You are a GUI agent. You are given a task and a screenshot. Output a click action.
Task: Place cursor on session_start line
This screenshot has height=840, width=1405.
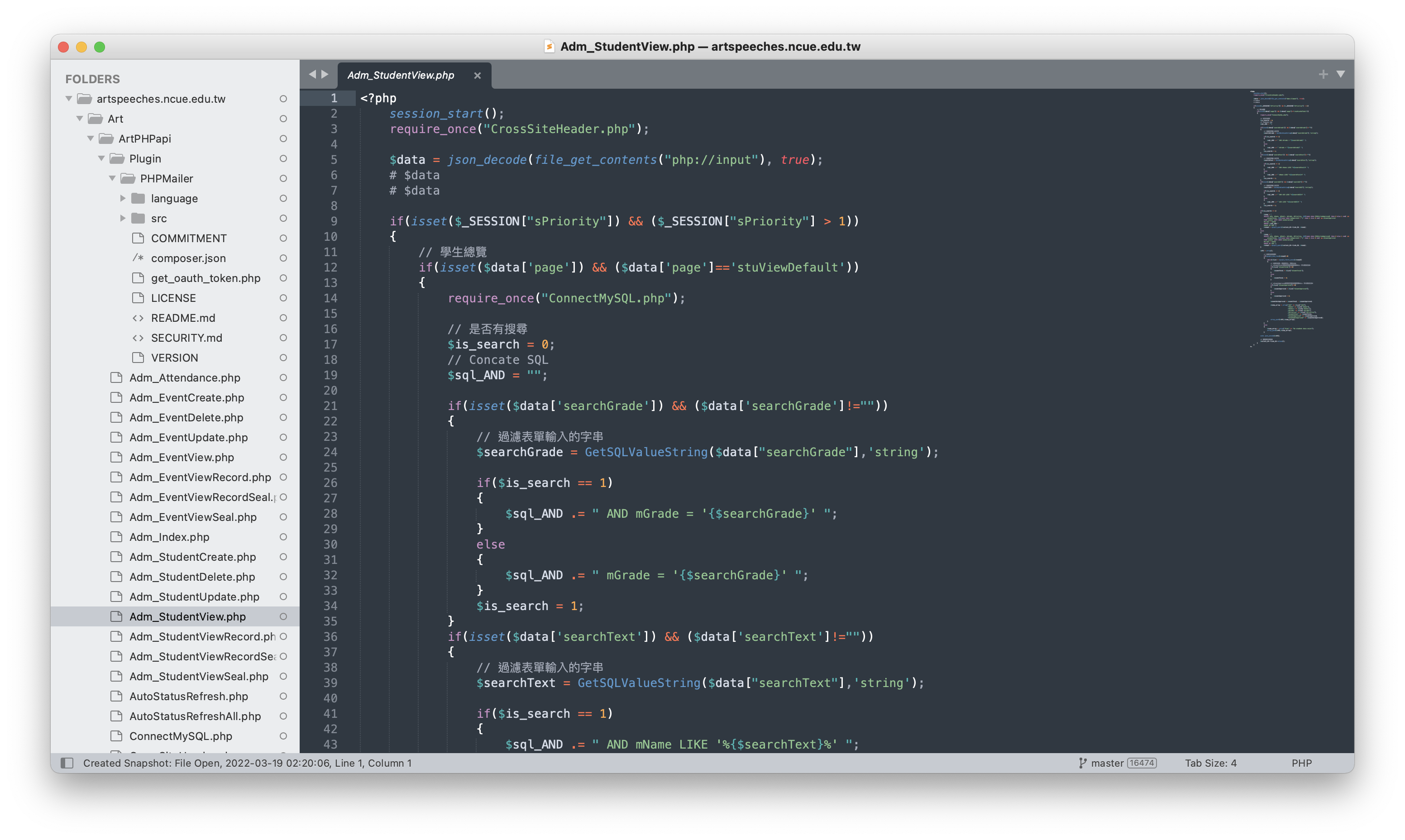tap(447, 113)
